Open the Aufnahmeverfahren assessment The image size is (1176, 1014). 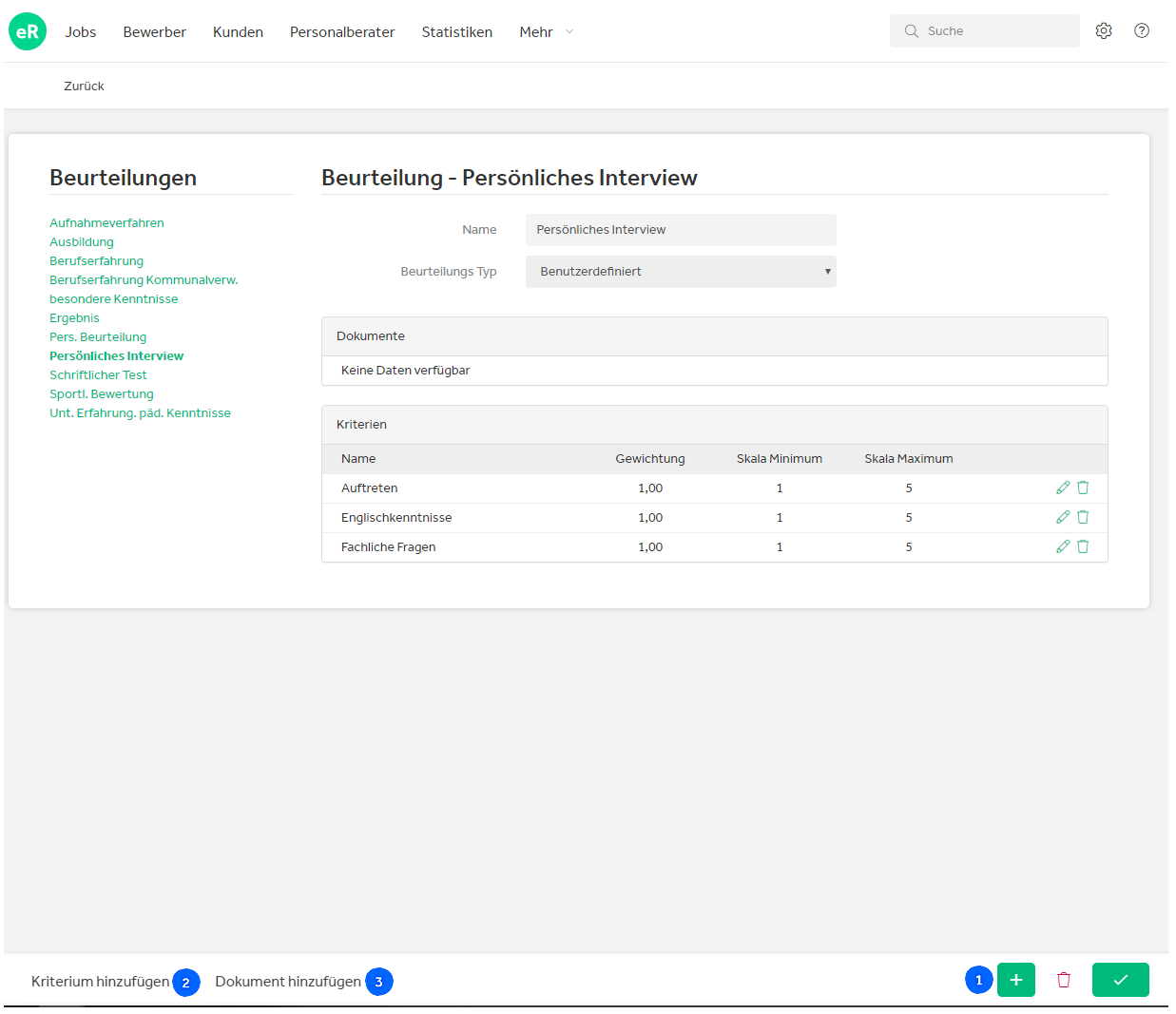pyautogui.click(x=106, y=223)
